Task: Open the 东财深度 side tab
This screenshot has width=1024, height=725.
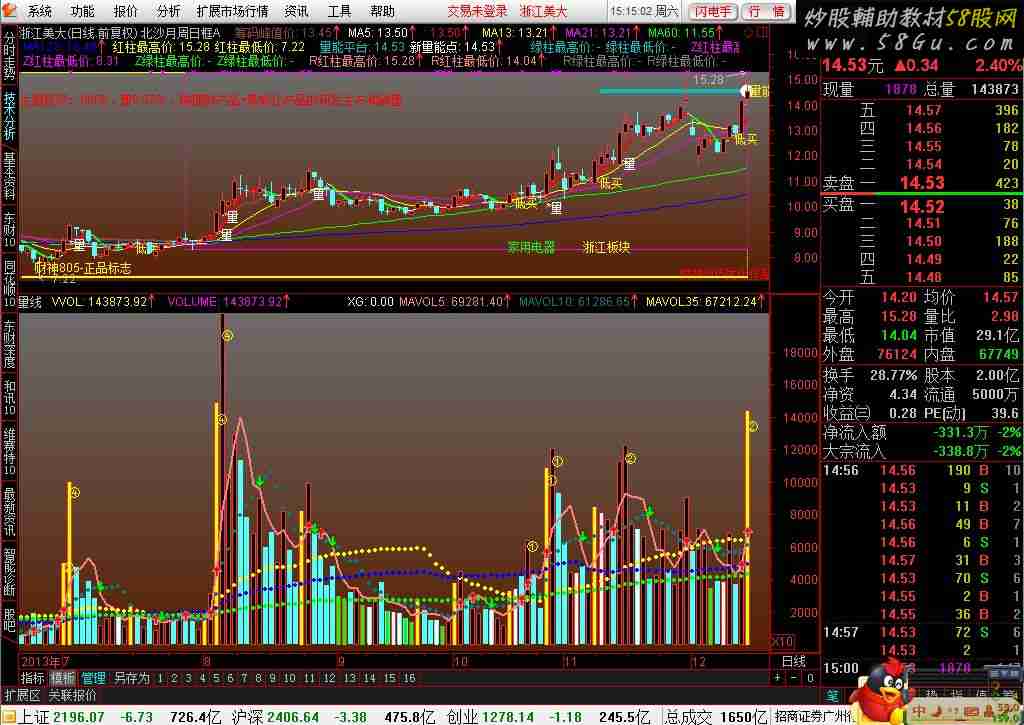Action: pos(9,344)
